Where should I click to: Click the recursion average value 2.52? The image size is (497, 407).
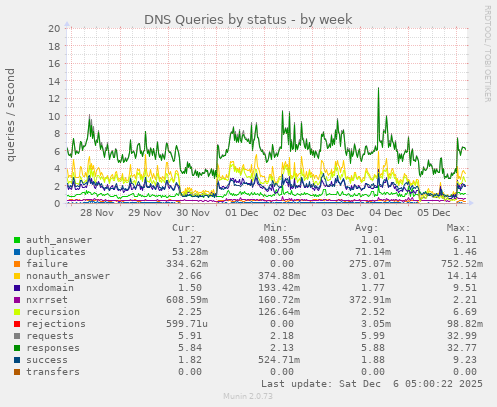coord(373,312)
